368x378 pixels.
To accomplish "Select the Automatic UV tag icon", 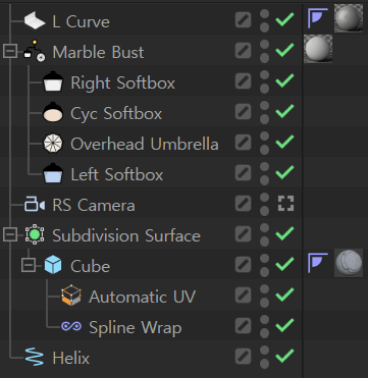I will (71, 296).
